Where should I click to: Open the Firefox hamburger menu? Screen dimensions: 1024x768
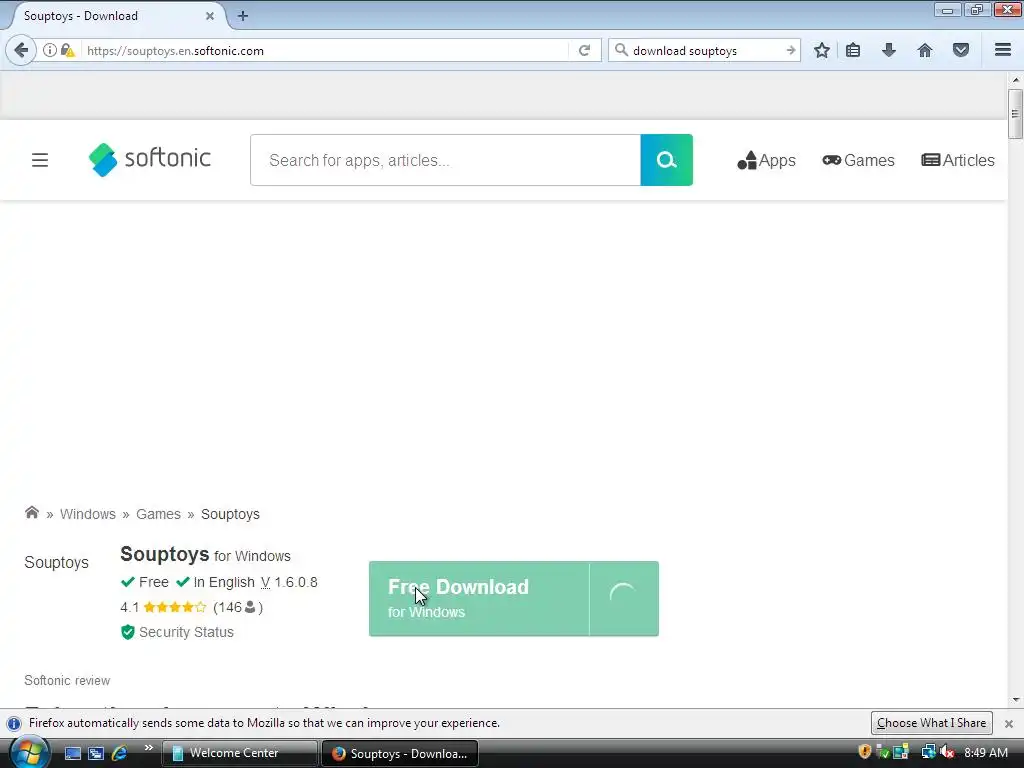pyautogui.click(x=1003, y=50)
